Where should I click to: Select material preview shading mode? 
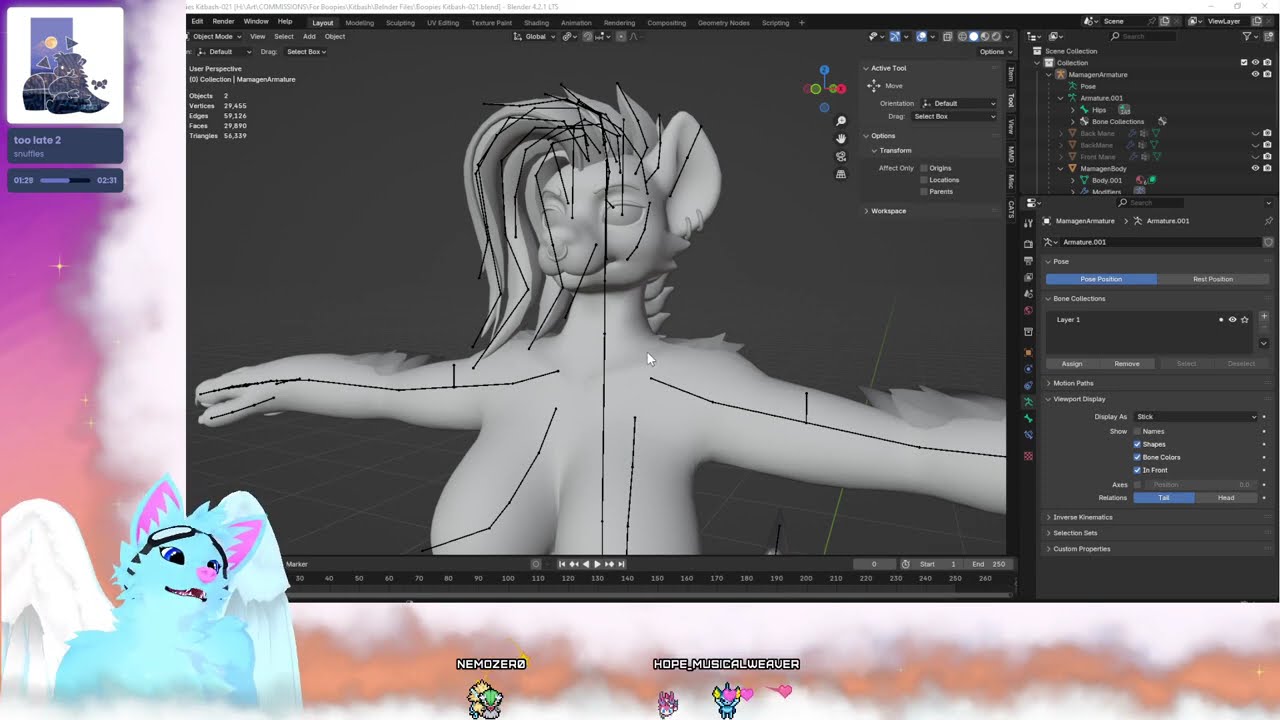pyautogui.click(x=985, y=36)
